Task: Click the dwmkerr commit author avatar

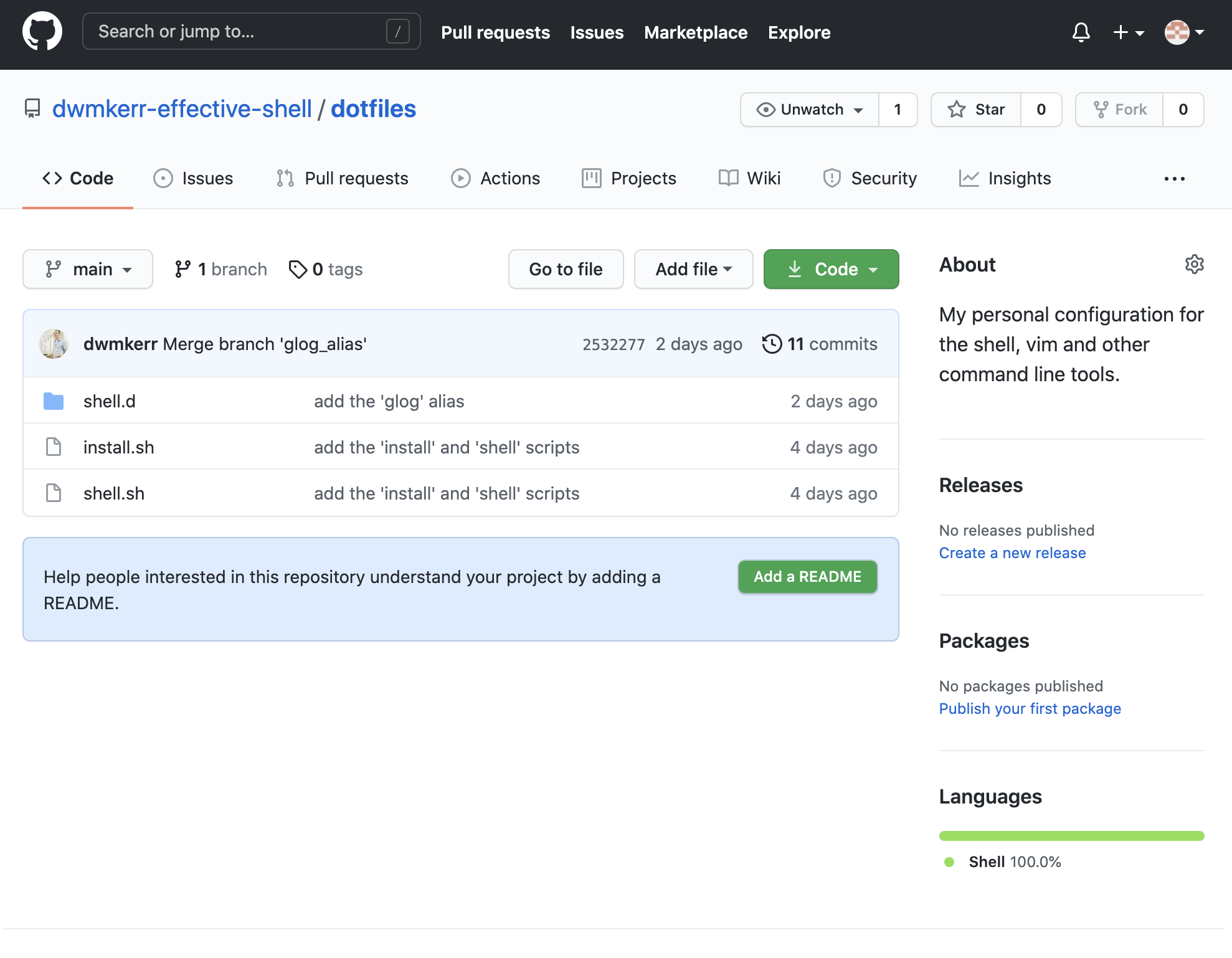Action: (x=54, y=344)
